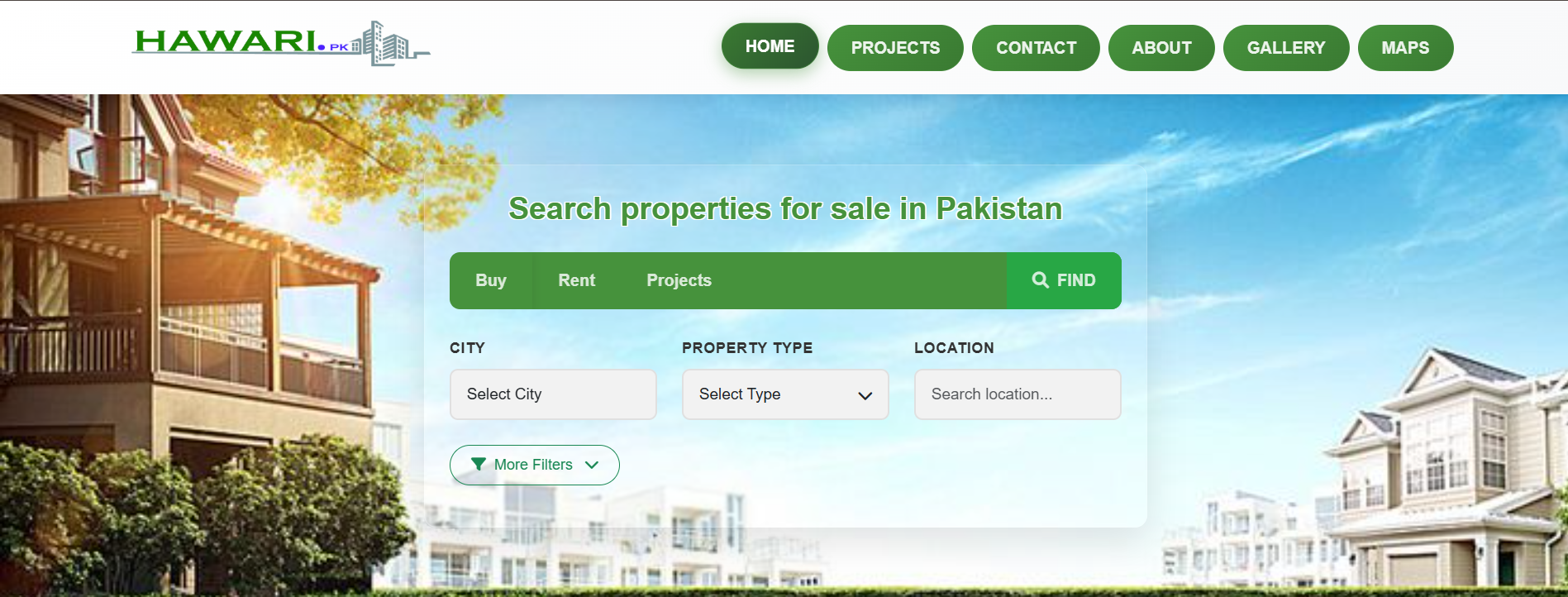Open the Maps page
This screenshot has height=597, width=1568.
(x=1405, y=48)
